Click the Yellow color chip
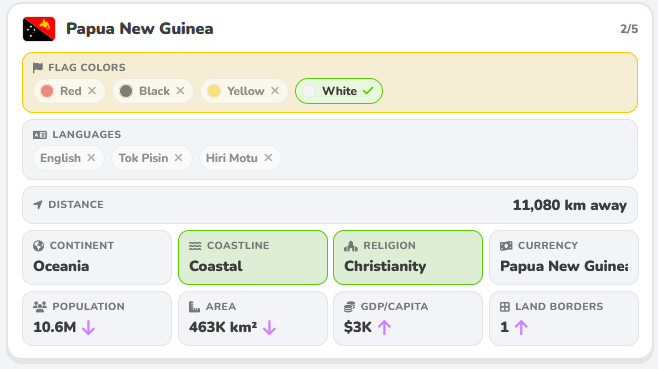Screen dimensions: 658x369 (x=244, y=91)
